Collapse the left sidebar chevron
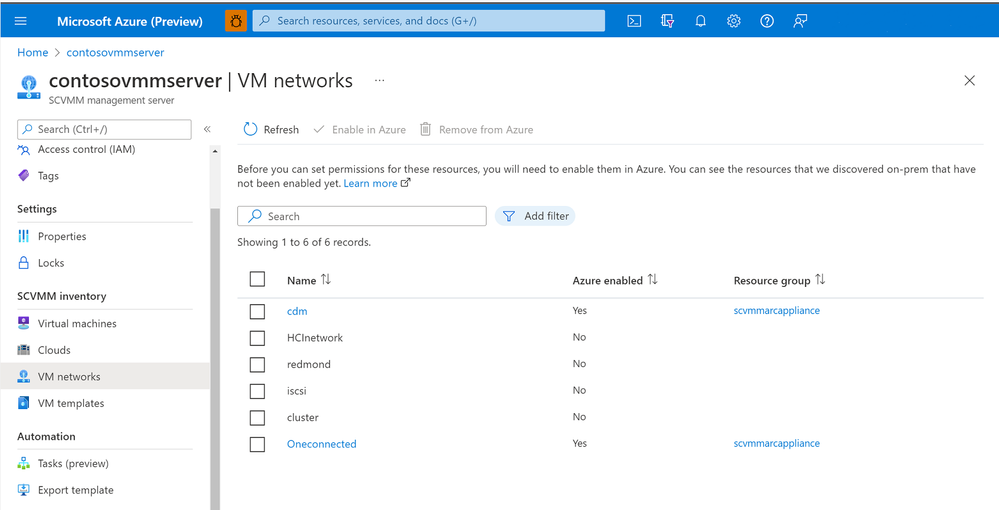 pyautogui.click(x=207, y=129)
